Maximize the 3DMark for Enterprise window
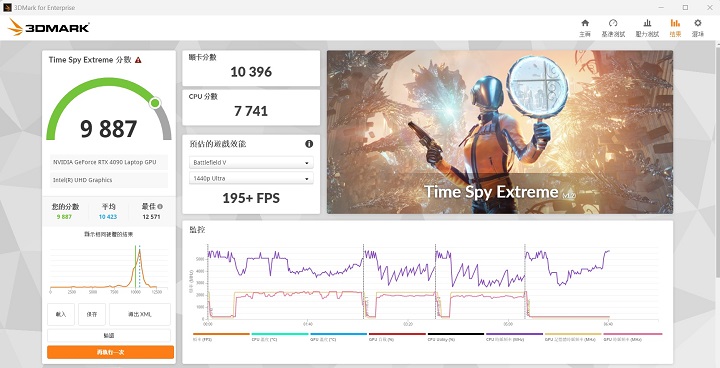This screenshot has height=368, width=720. (685, 7)
